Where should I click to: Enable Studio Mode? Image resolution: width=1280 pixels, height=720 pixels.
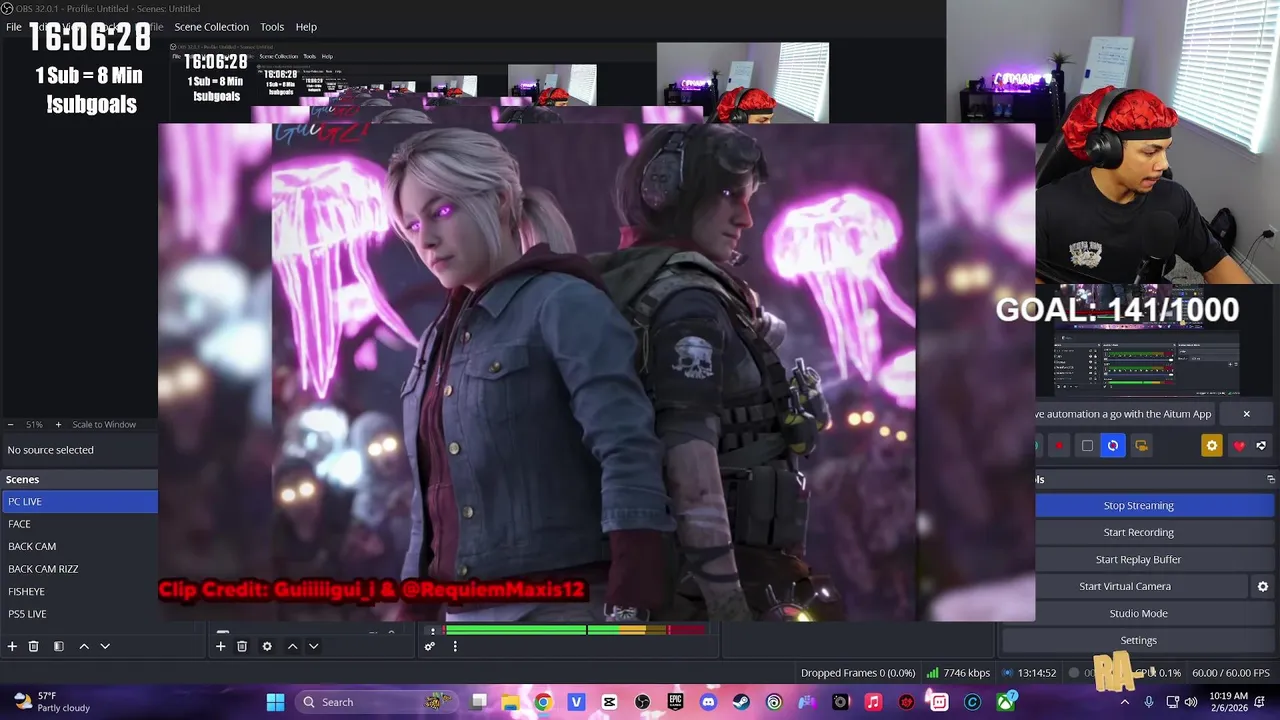pyautogui.click(x=1138, y=614)
